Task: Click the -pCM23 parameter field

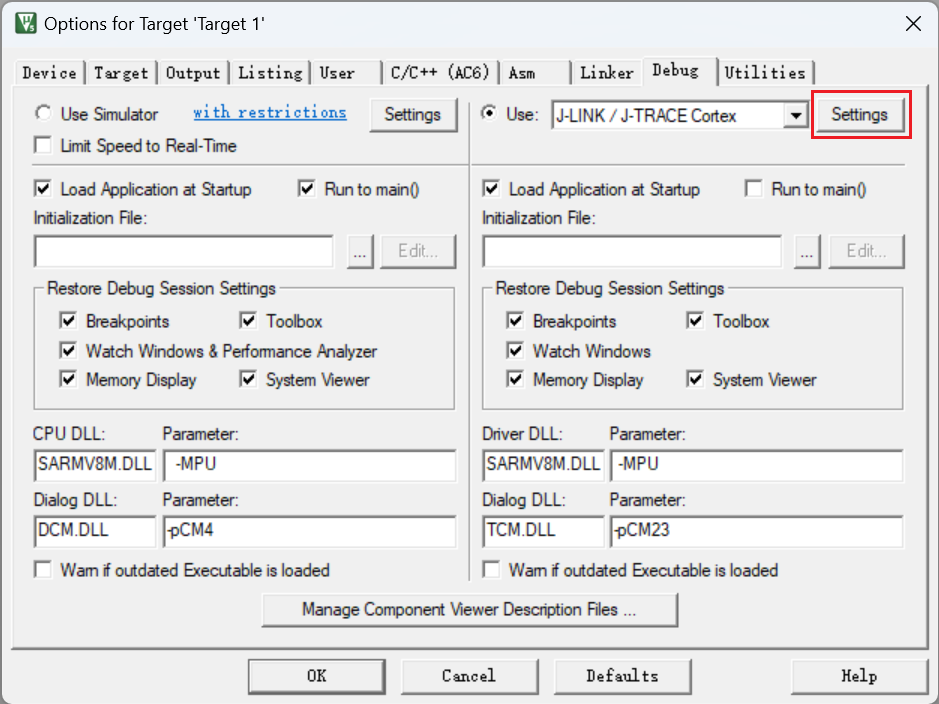Action: (x=756, y=531)
